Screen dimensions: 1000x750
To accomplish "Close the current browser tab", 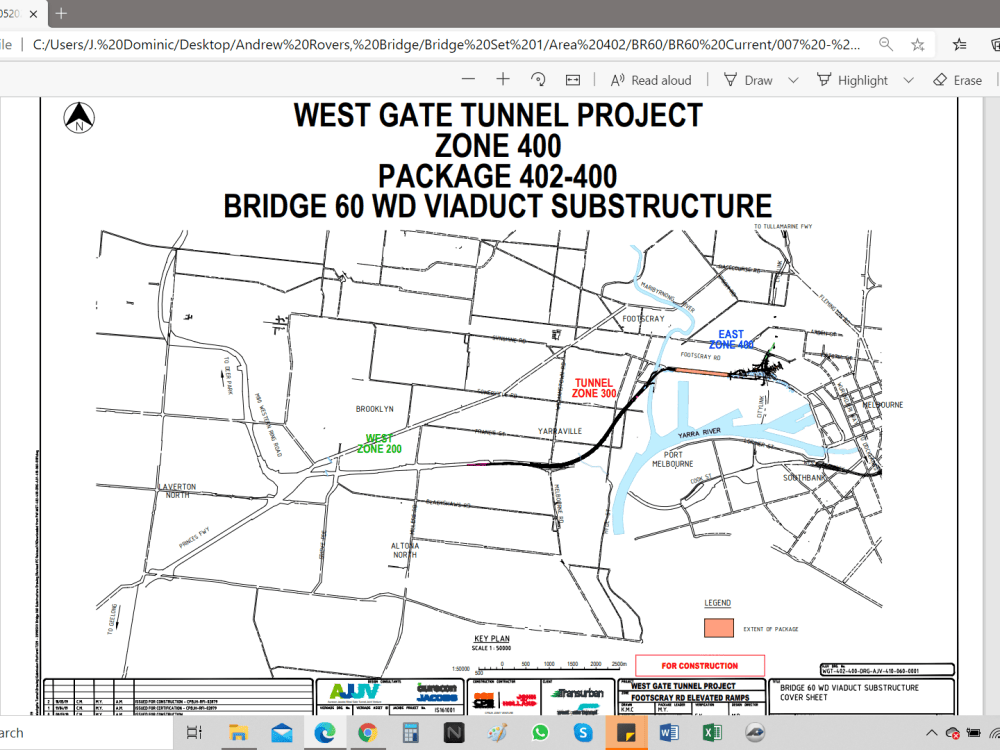I will click(34, 13).
